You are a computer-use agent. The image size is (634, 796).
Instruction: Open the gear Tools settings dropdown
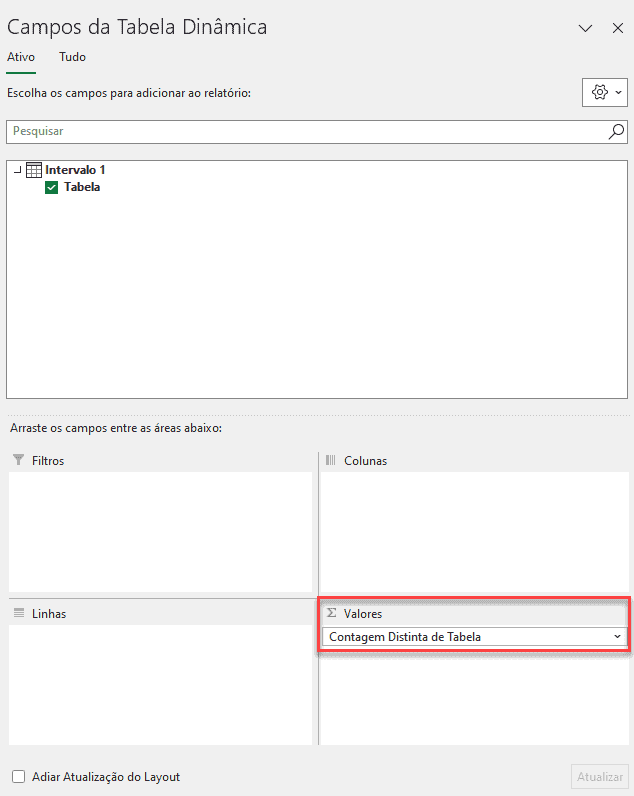click(605, 92)
